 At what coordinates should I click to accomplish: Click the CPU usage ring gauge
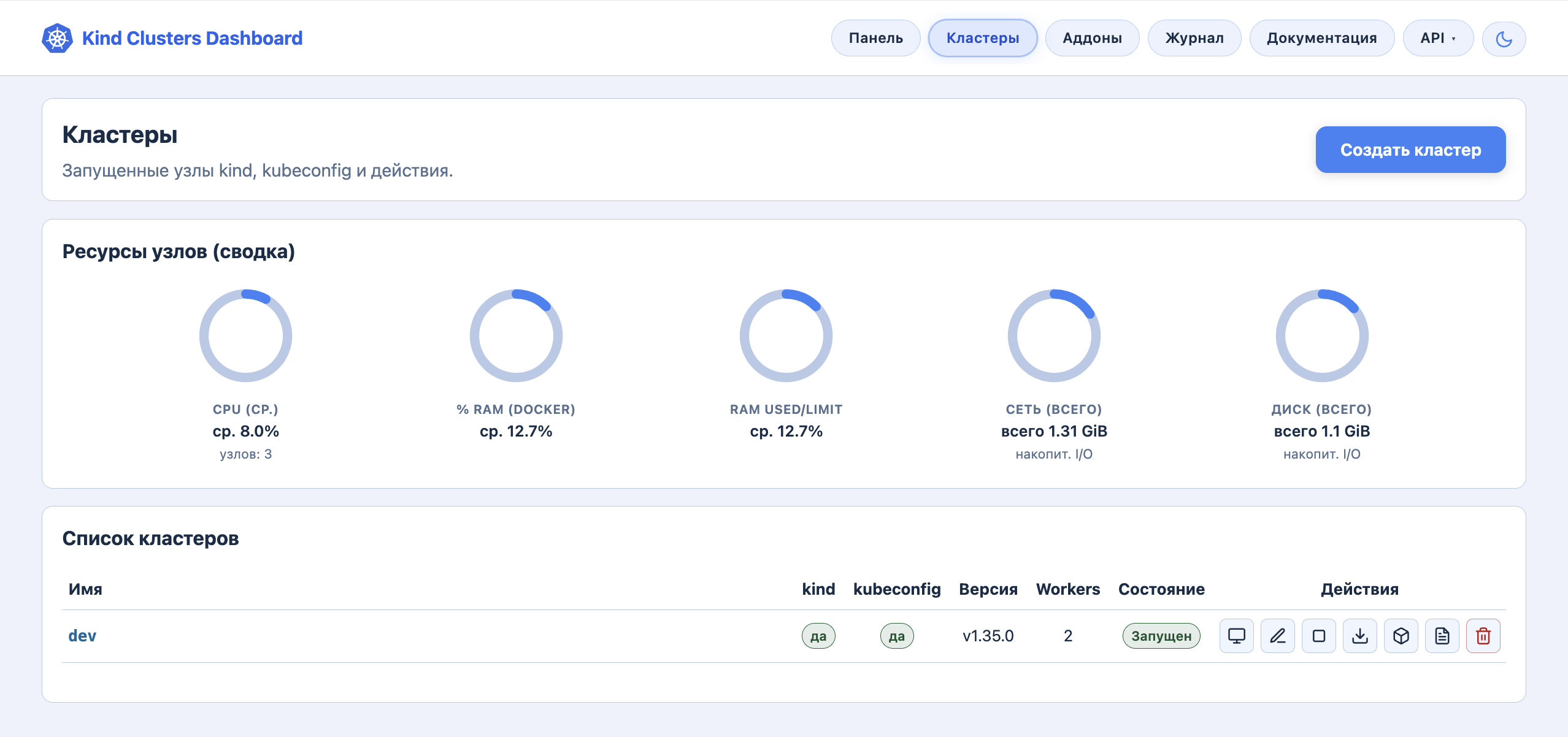[x=245, y=335]
